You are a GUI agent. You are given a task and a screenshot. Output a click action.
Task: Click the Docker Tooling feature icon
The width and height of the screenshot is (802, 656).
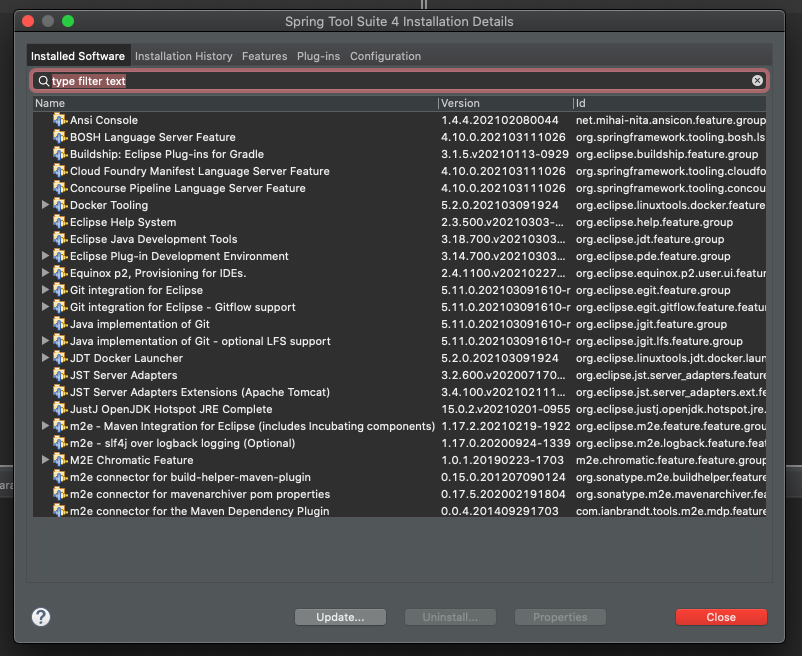pyautogui.click(x=60, y=205)
